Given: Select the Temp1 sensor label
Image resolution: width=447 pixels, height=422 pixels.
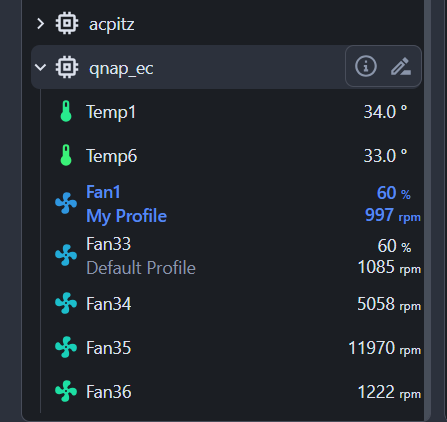Looking at the screenshot, I should [111, 112].
